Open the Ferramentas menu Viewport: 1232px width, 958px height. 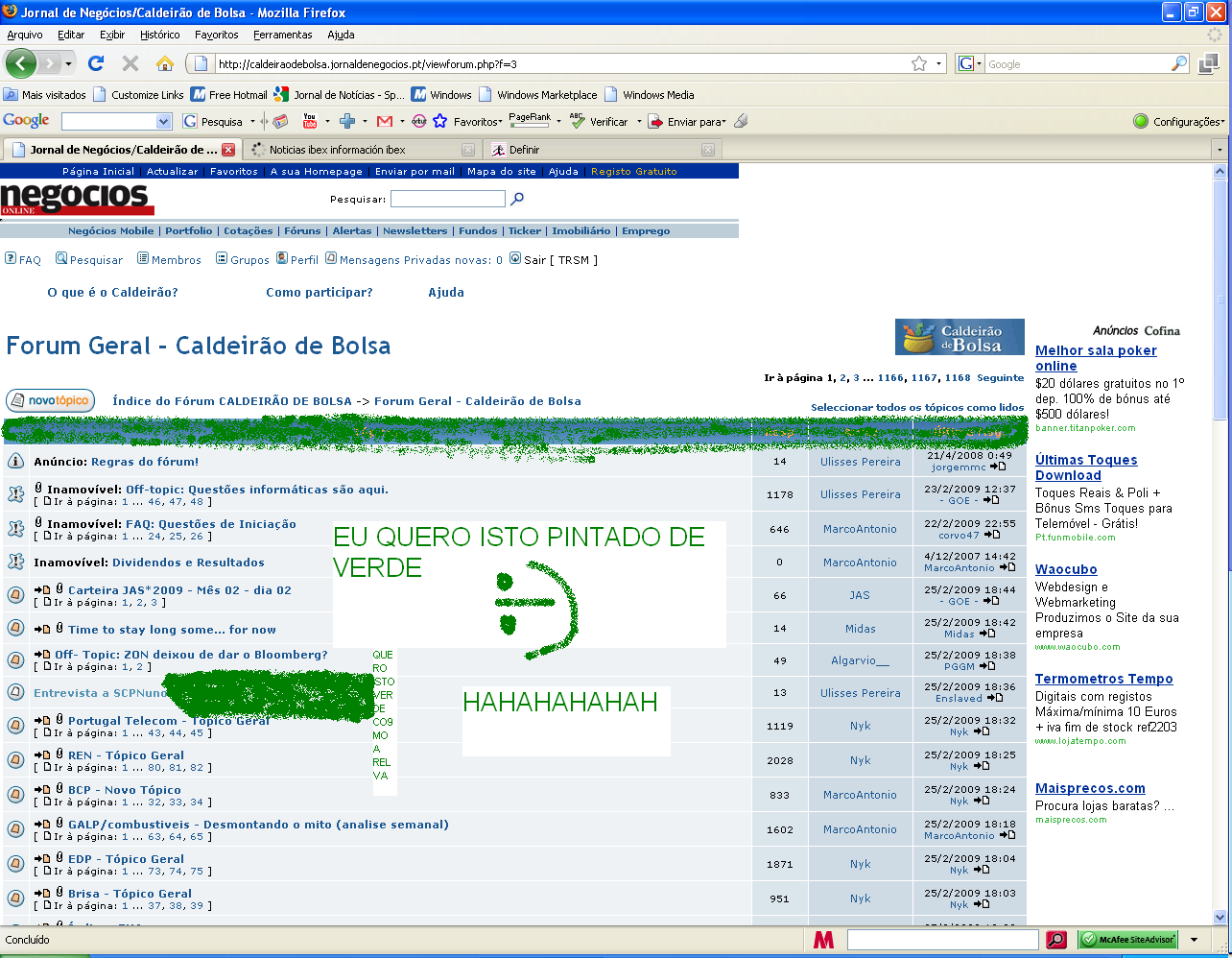click(x=282, y=35)
